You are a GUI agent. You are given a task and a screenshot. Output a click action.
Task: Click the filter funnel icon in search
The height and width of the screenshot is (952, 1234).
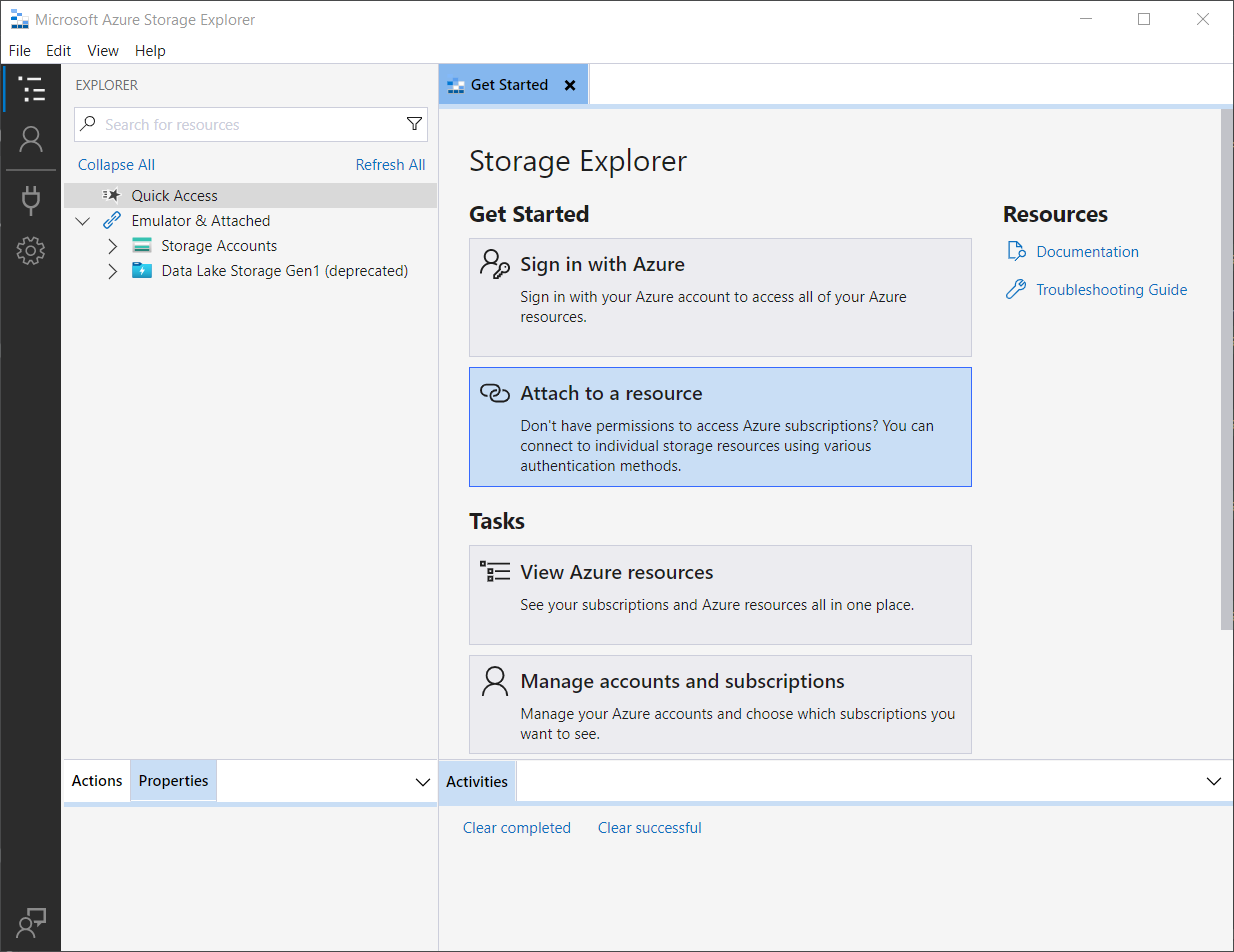tap(414, 124)
